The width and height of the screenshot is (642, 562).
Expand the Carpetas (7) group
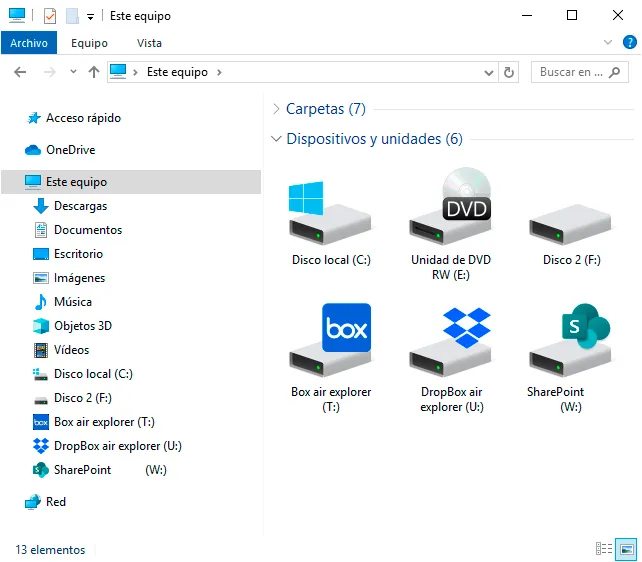[276, 109]
